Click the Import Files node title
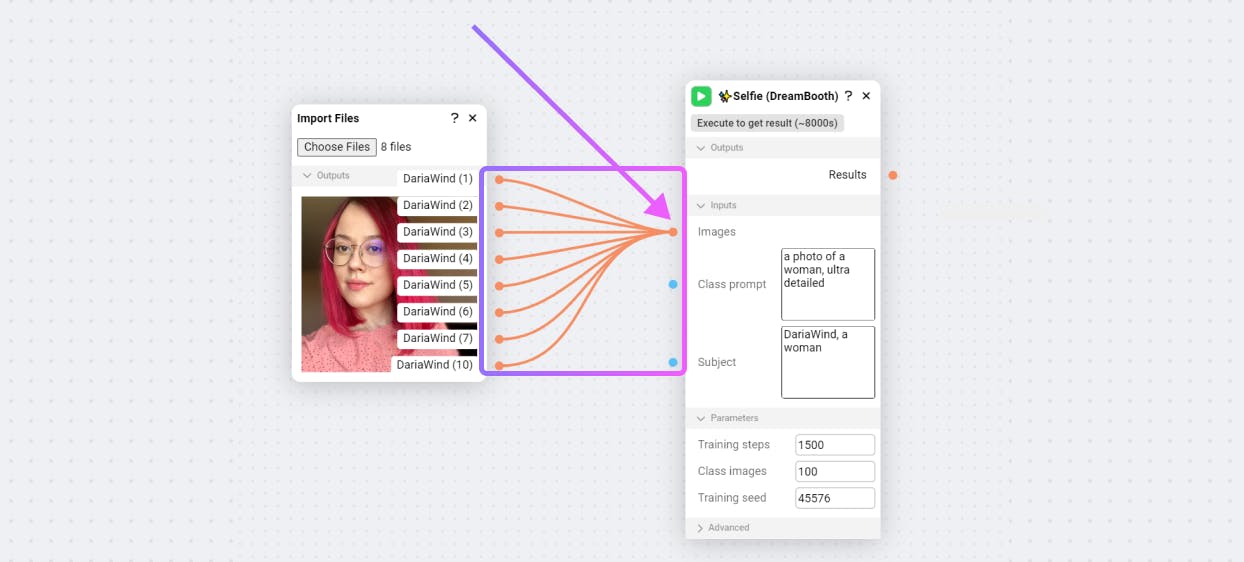Viewport: 1244px width, 562px height. click(x=328, y=118)
